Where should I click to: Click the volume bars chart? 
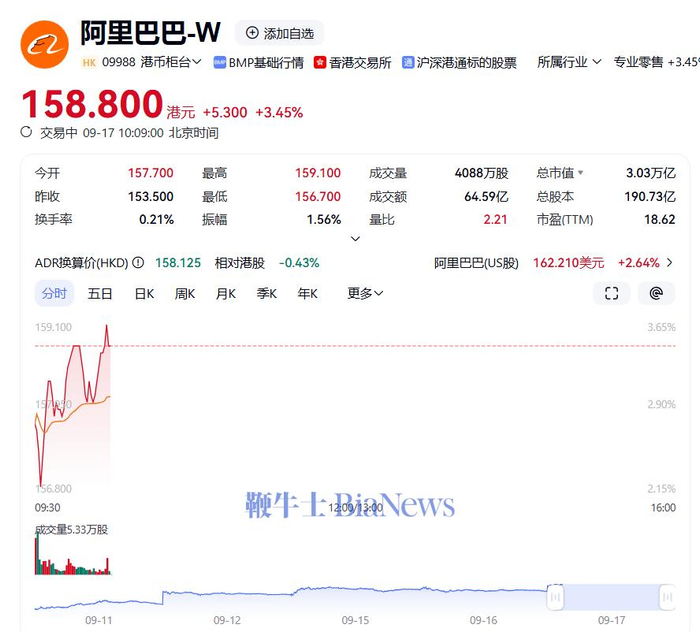point(73,553)
